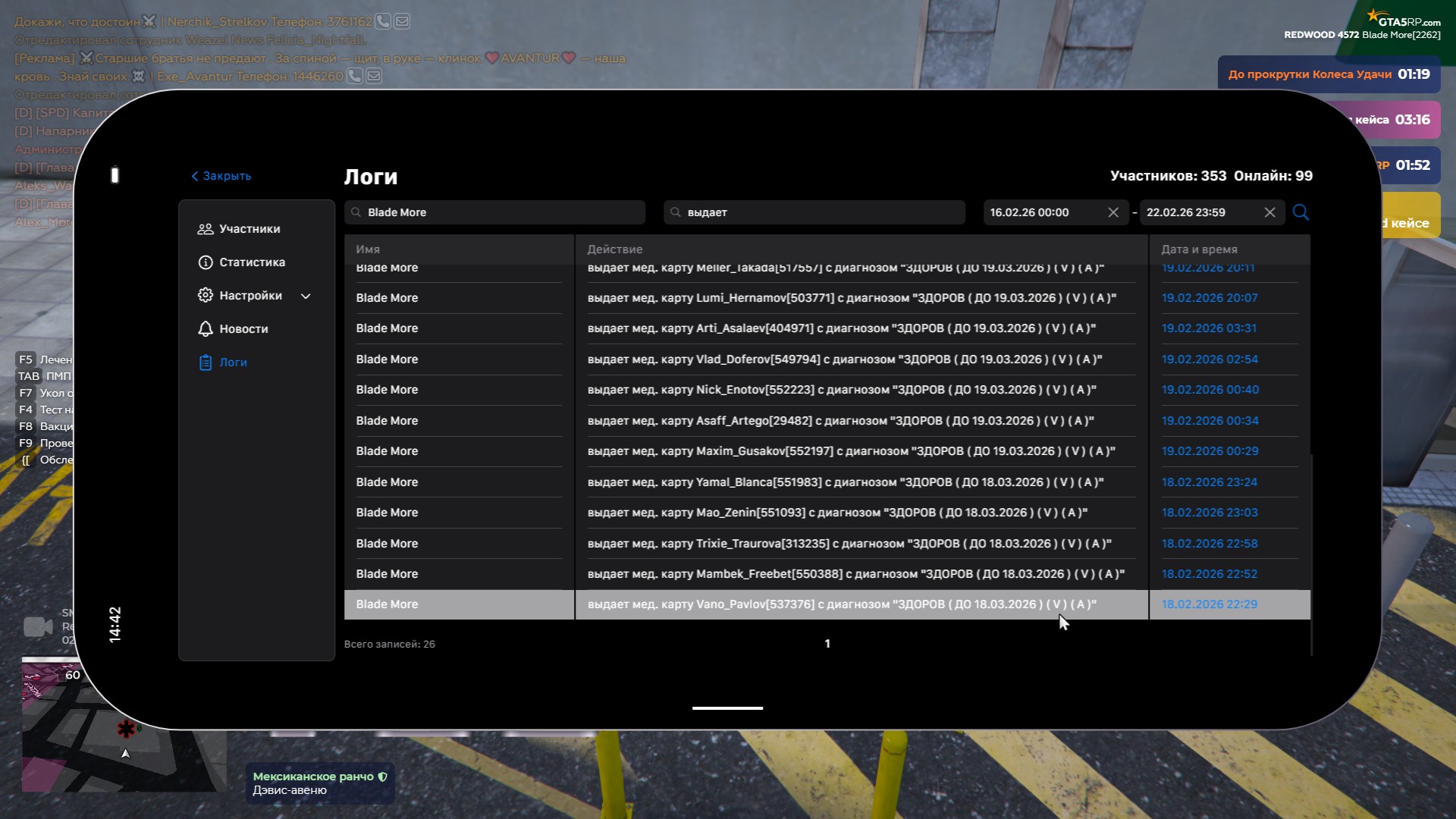Screen dimensions: 1456x819
Task: Clear the start date 16.02.26 field
Action: (1113, 212)
